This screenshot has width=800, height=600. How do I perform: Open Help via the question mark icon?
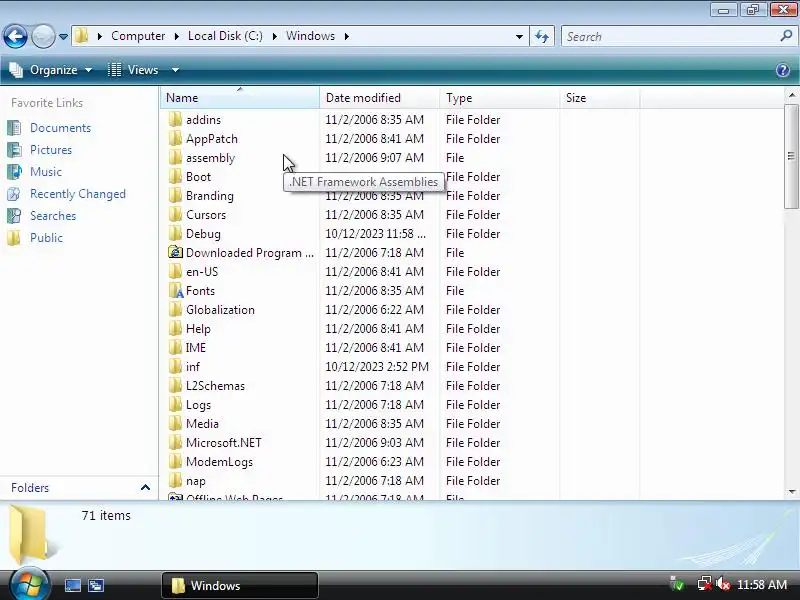click(783, 70)
